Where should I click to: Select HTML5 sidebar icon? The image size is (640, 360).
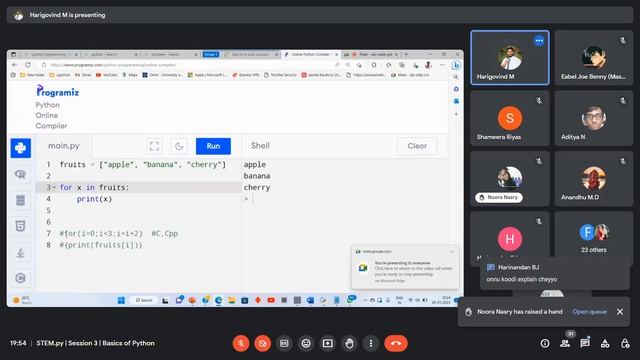20,226
